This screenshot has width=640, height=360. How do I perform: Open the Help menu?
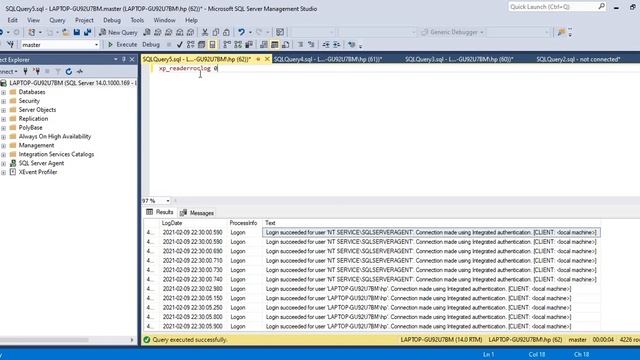click(x=191, y=20)
